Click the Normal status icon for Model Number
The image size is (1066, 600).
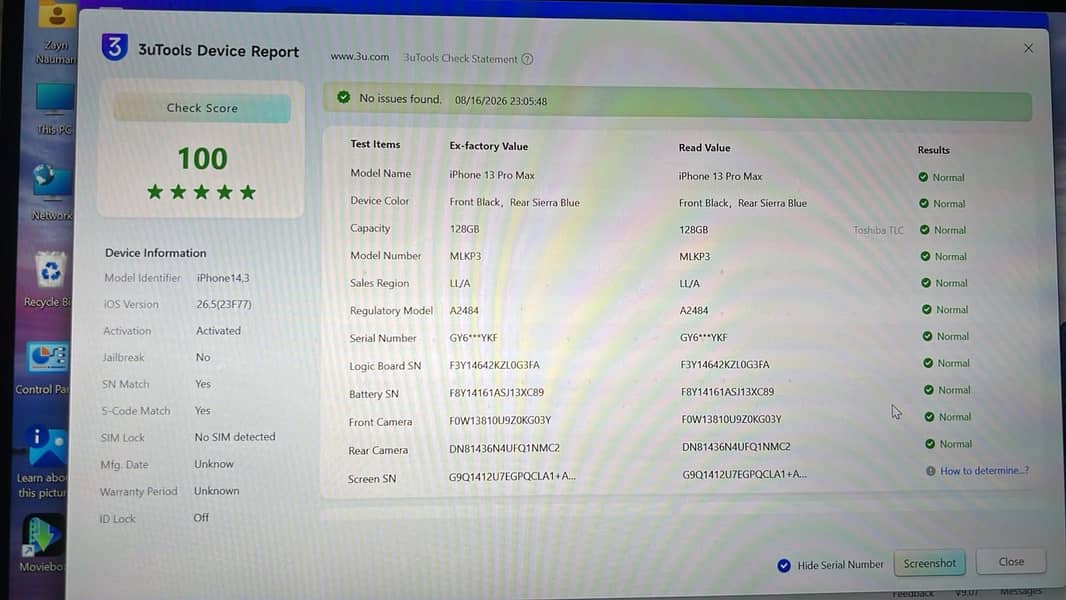925,256
